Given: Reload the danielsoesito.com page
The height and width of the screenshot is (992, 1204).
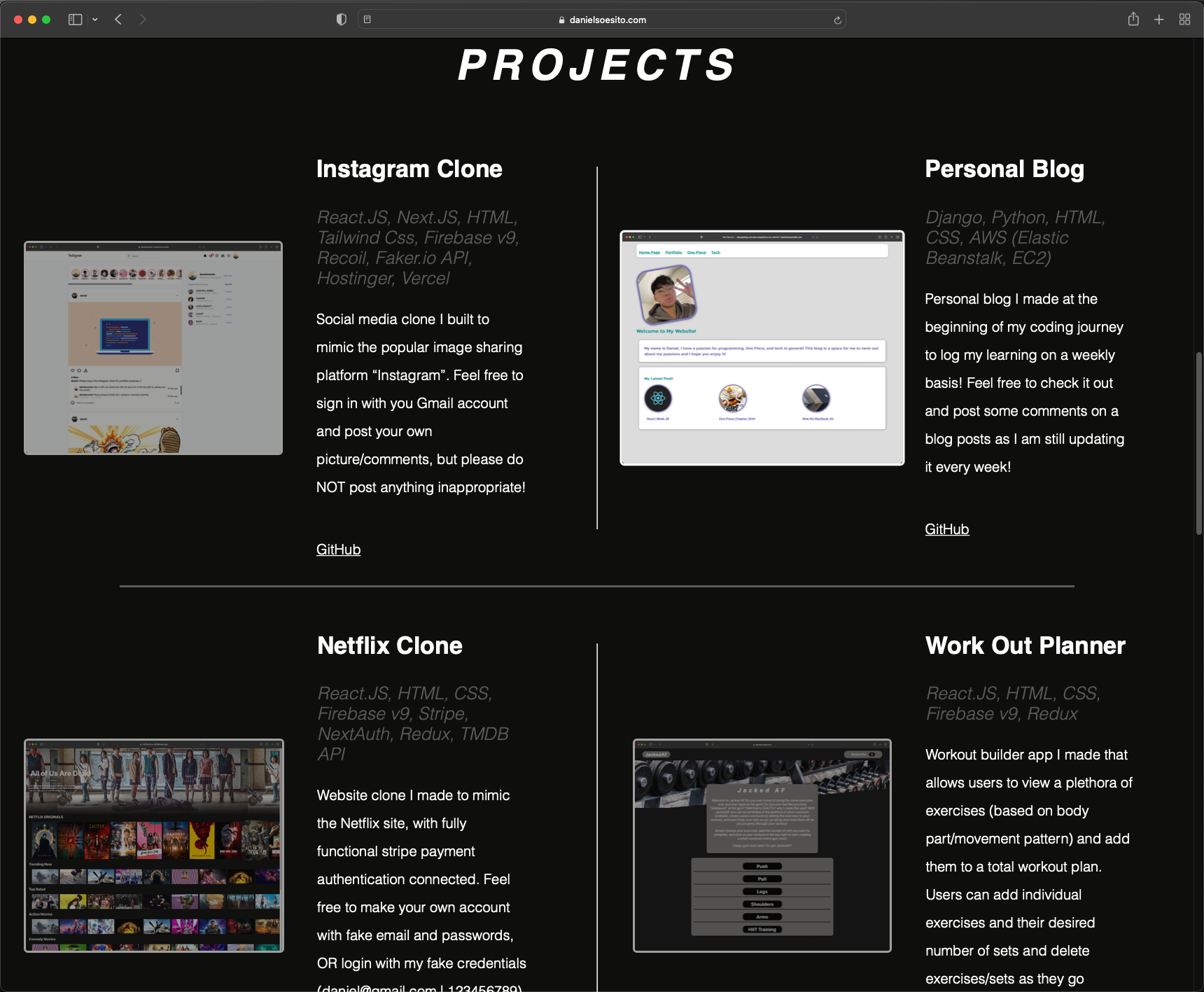Looking at the screenshot, I should [x=836, y=20].
